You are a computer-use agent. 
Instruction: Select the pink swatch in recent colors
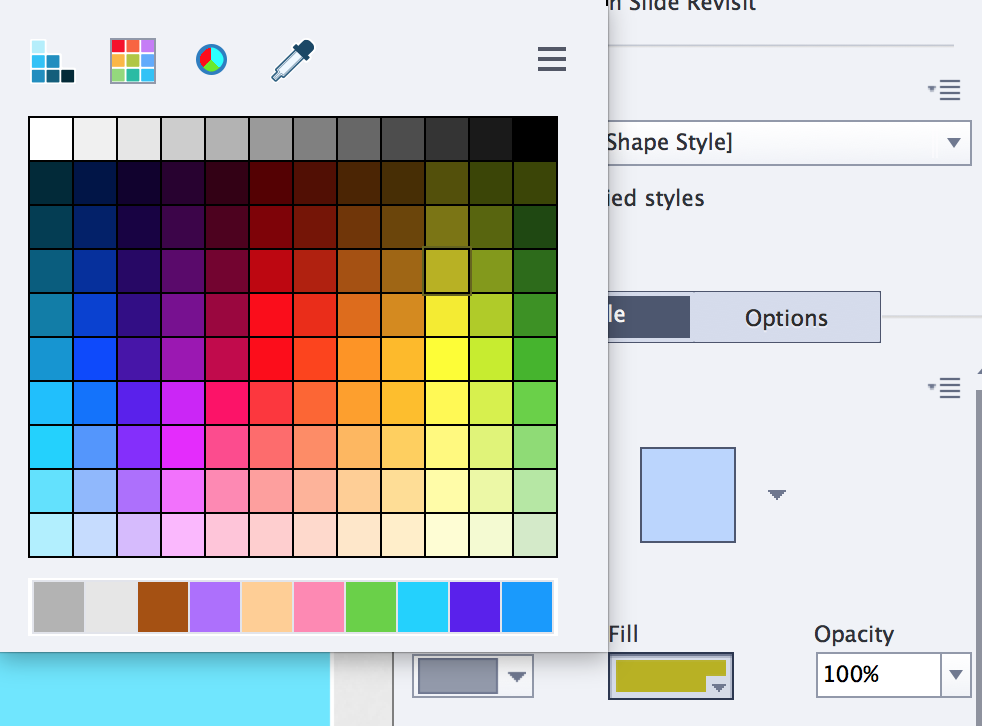[x=318, y=606]
